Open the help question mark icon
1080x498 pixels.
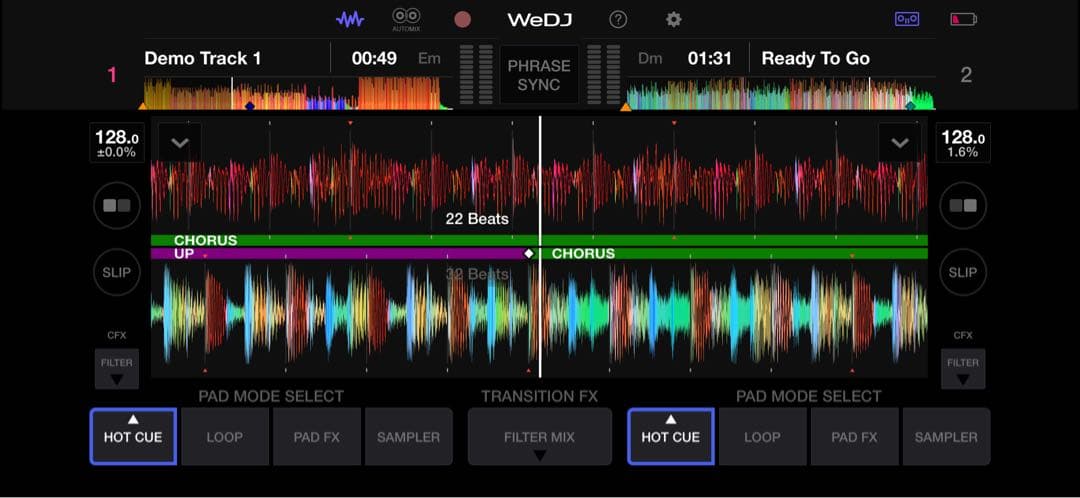618,19
